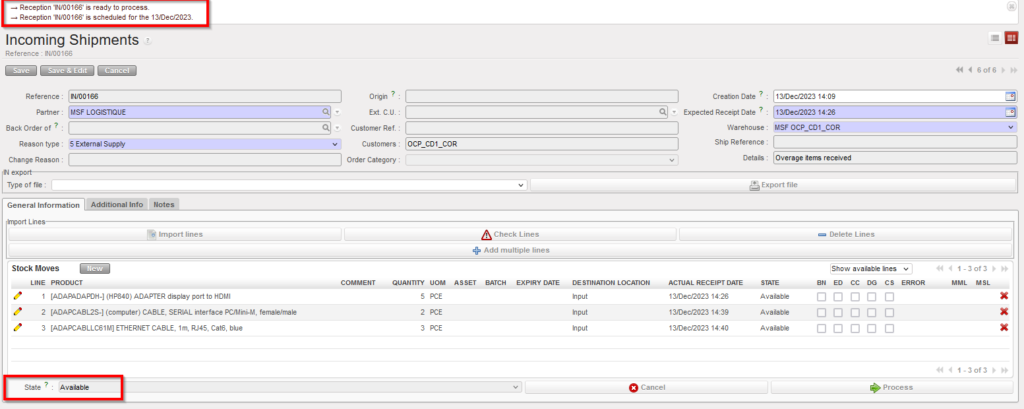Expand the Show available lines dropdown
Screen dimensions: 1024x409
point(871,269)
